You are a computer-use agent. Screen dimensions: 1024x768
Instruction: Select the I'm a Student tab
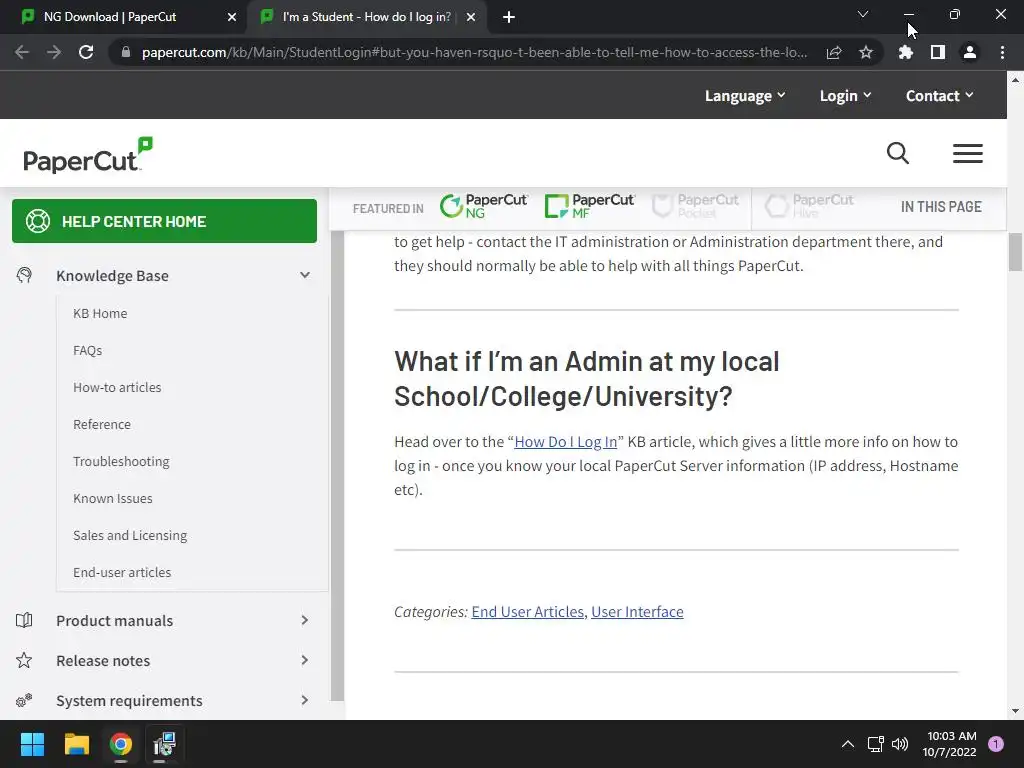point(366,17)
